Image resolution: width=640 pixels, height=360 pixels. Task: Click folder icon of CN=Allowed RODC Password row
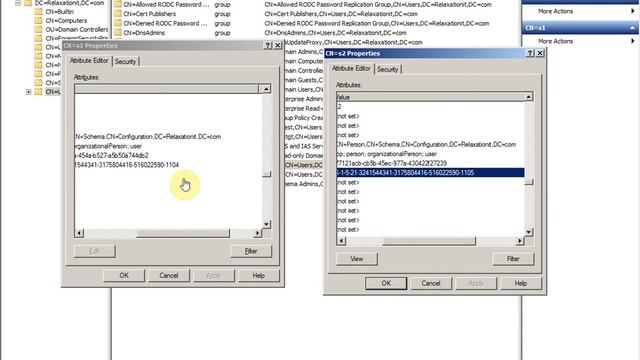[x=118, y=4]
